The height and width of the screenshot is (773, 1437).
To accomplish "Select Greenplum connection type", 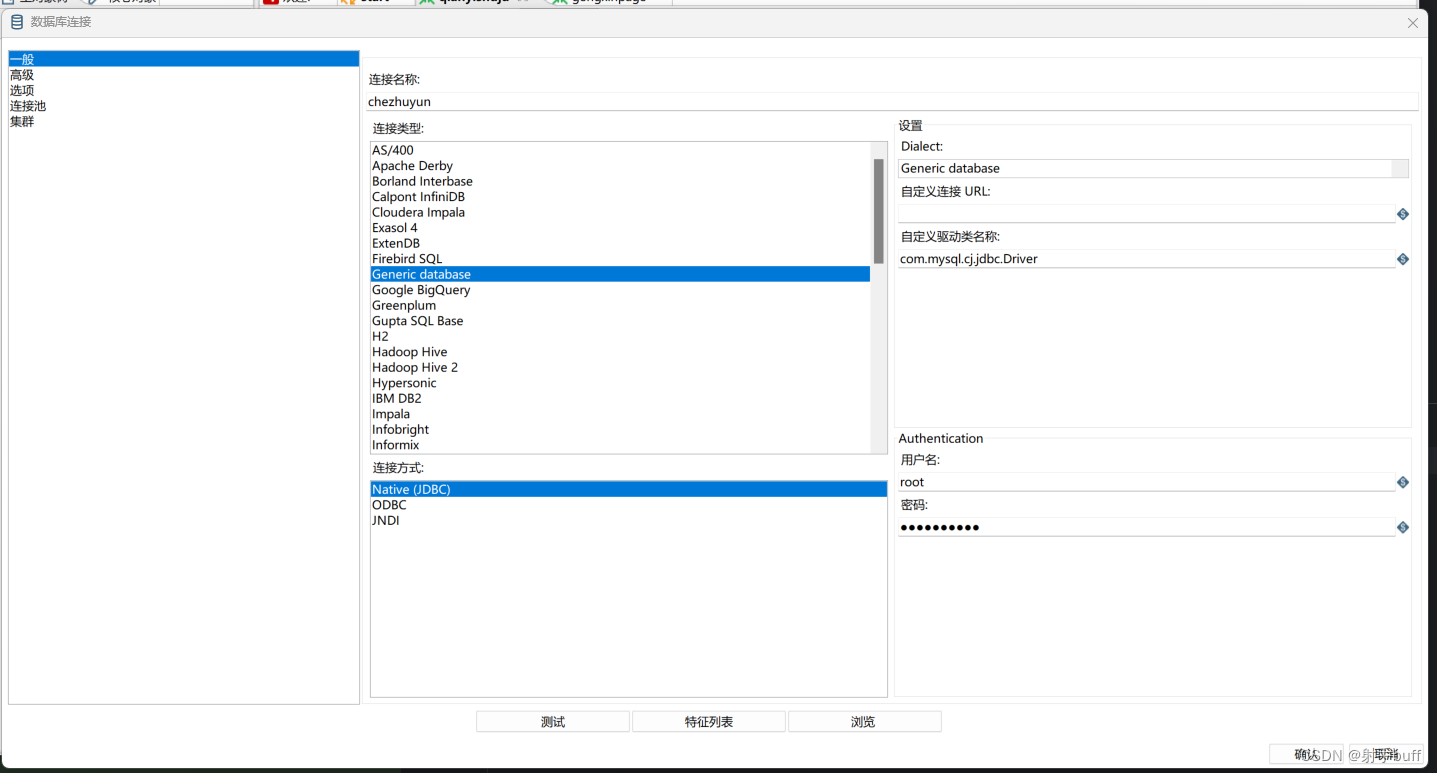I will pyautogui.click(x=620, y=305).
